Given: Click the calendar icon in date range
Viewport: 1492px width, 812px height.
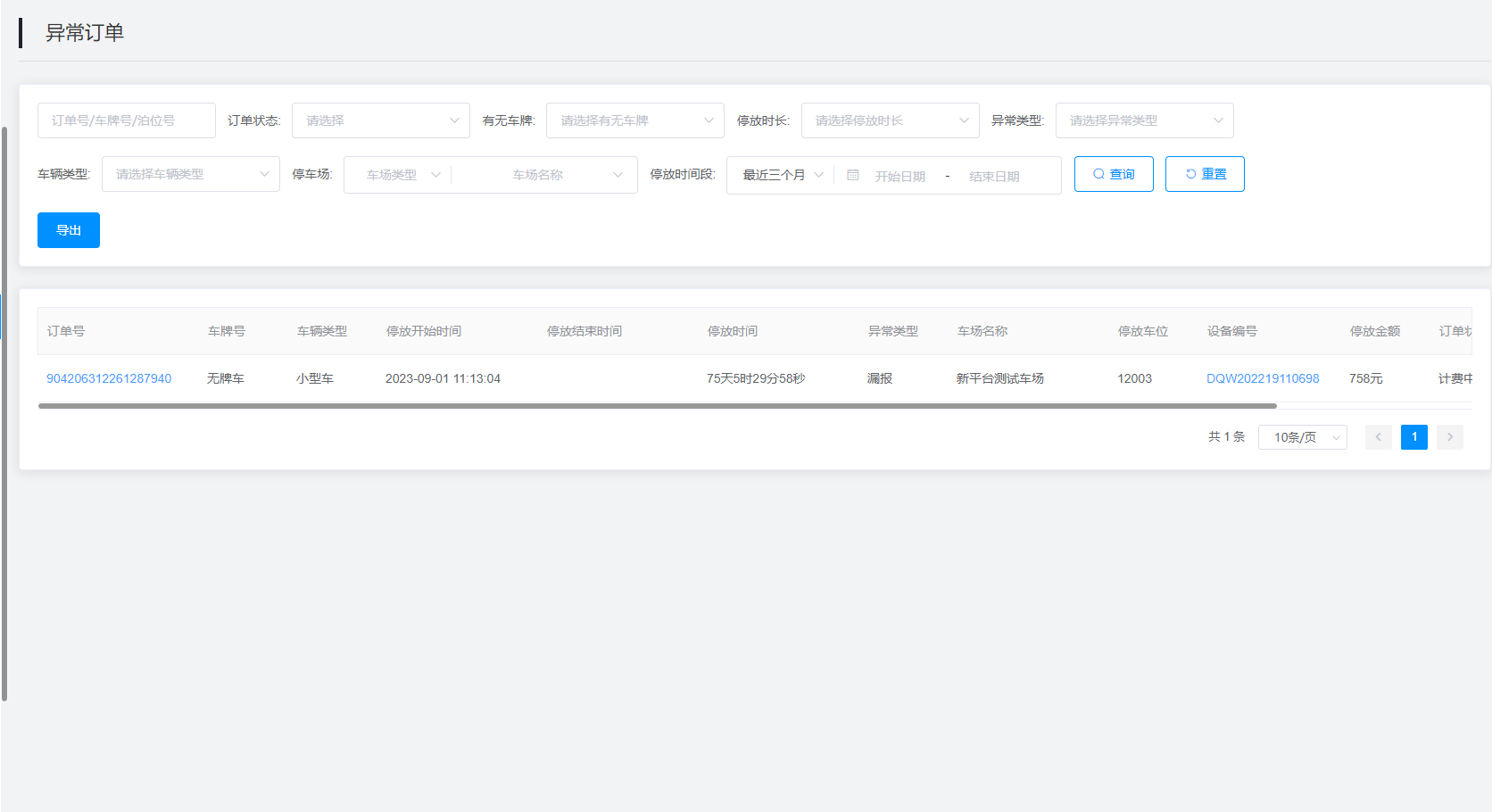Looking at the screenshot, I should [x=853, y=176].
